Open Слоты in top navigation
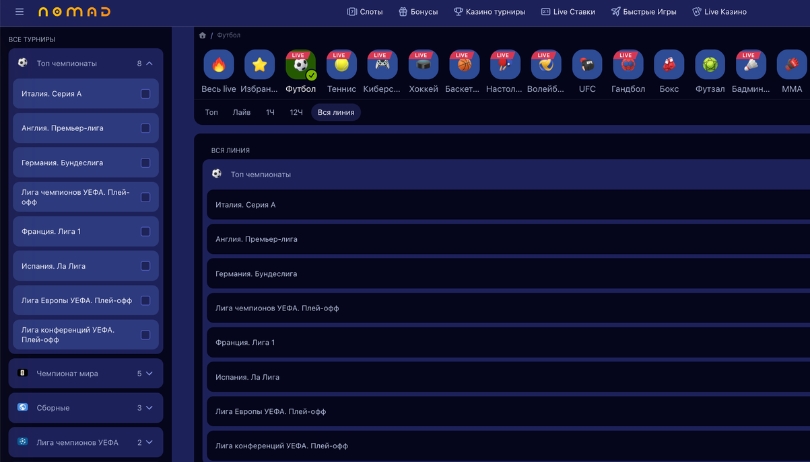 tap(365, 11)
